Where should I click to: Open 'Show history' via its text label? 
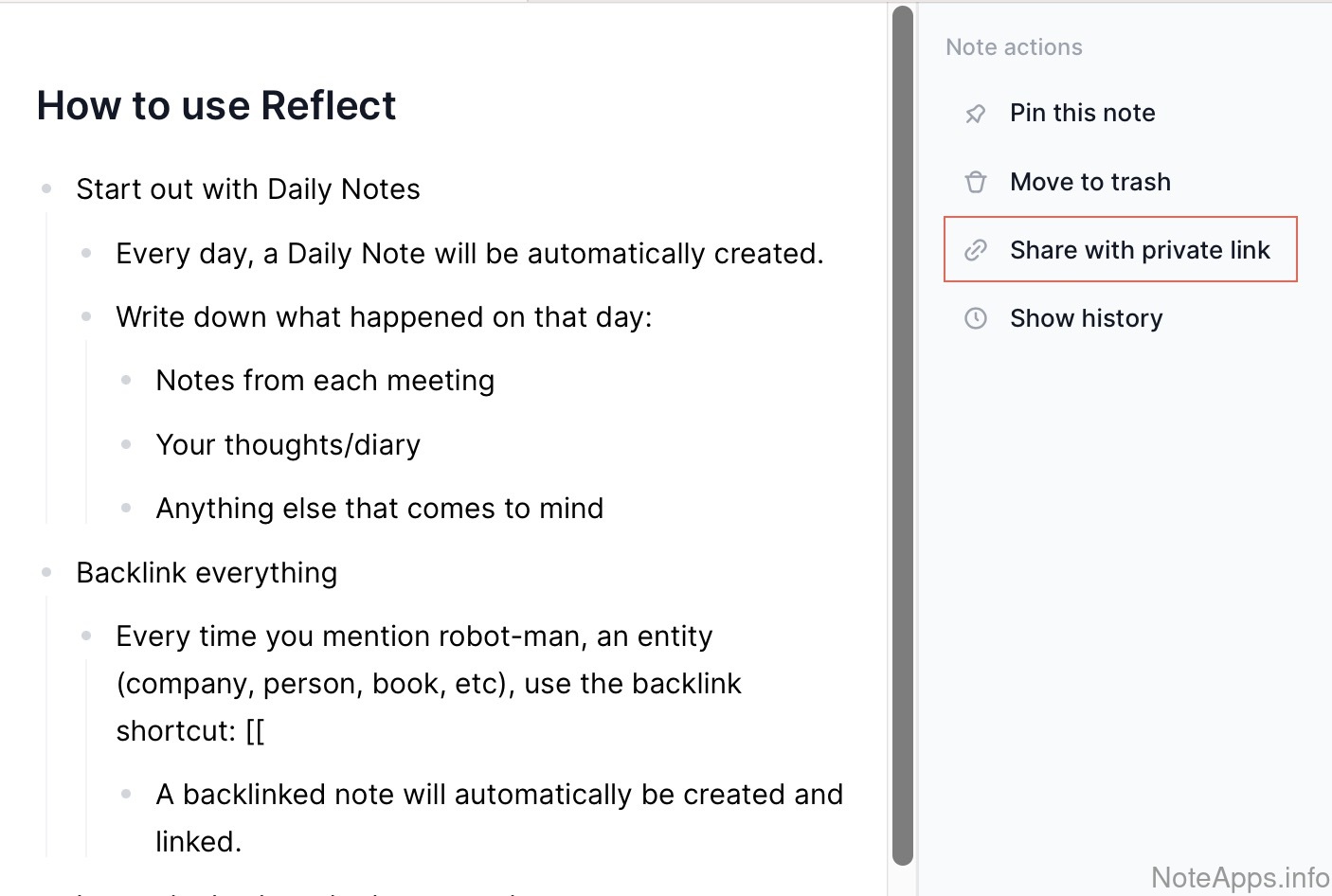[1086, 318]
